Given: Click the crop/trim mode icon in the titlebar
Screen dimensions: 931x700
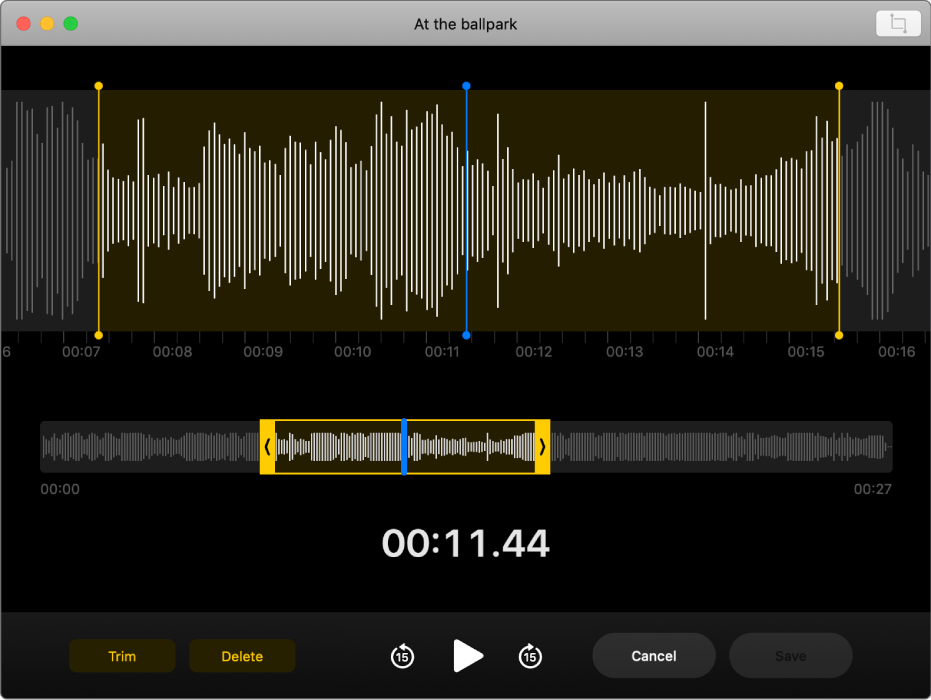Looking at the screenshot, I should click(897, 23).
